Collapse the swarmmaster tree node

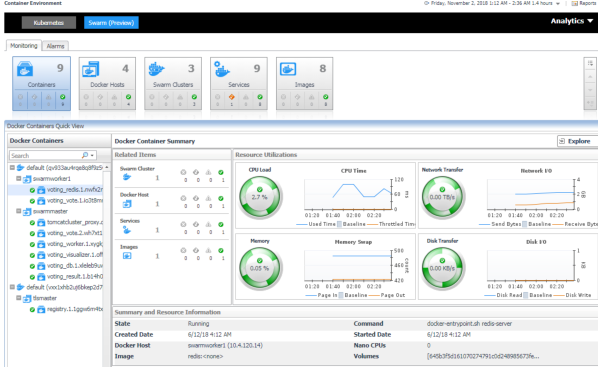coord(18,211)
